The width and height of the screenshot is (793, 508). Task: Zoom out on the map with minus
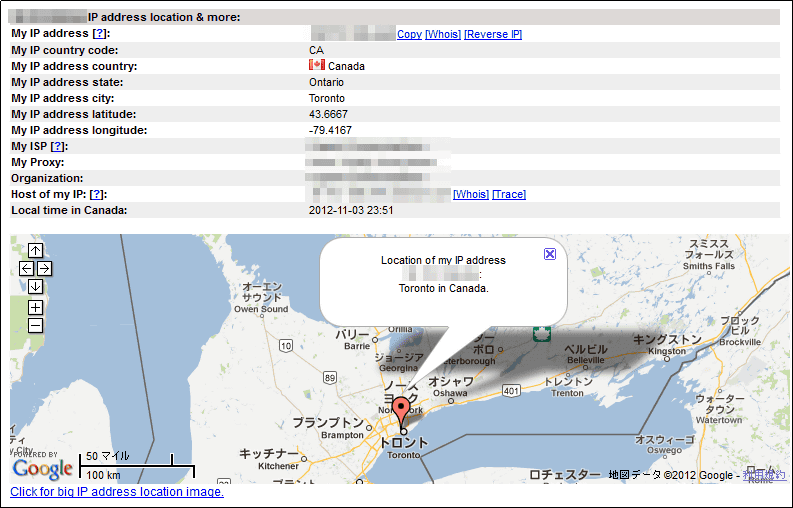[x=35, y=325]
